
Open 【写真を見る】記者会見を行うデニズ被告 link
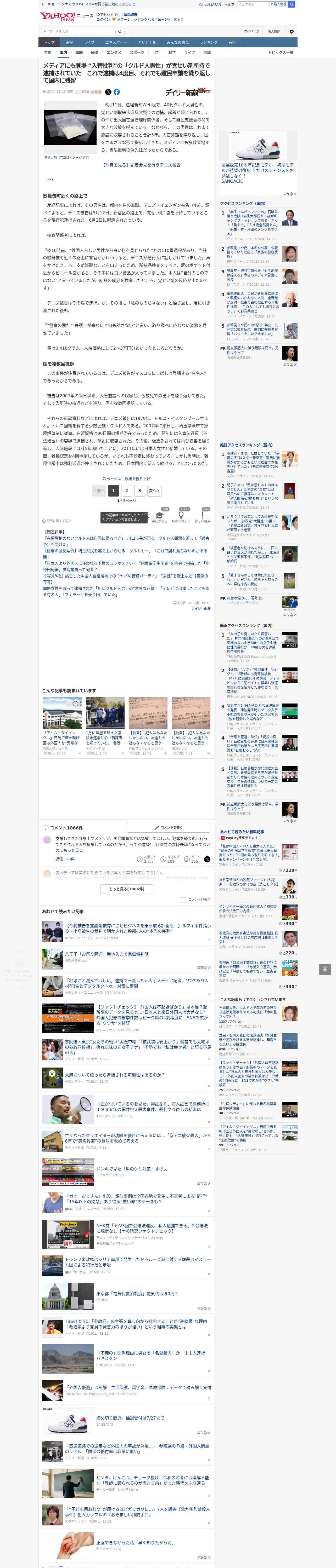pyautogui.click(x=141, y=165)
